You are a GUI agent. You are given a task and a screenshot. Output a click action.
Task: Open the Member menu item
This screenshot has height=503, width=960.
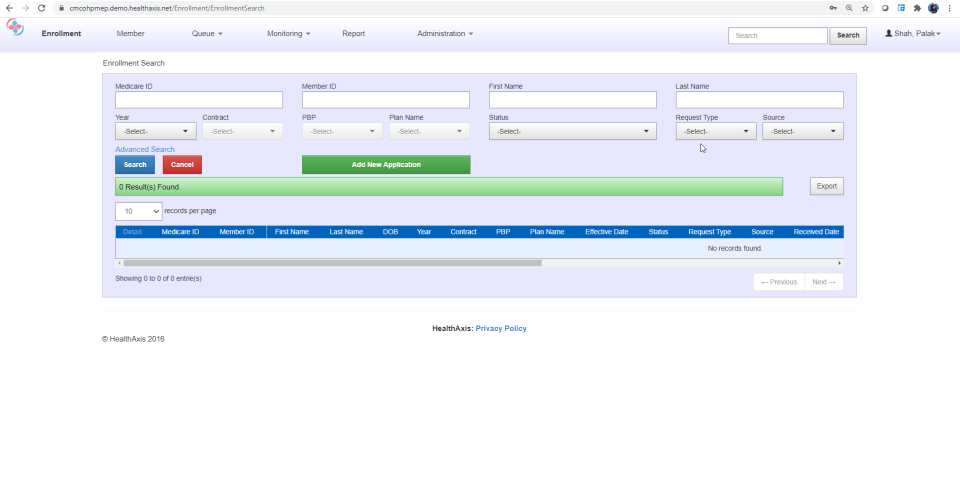pyautogui.click(x=130, y=34)
